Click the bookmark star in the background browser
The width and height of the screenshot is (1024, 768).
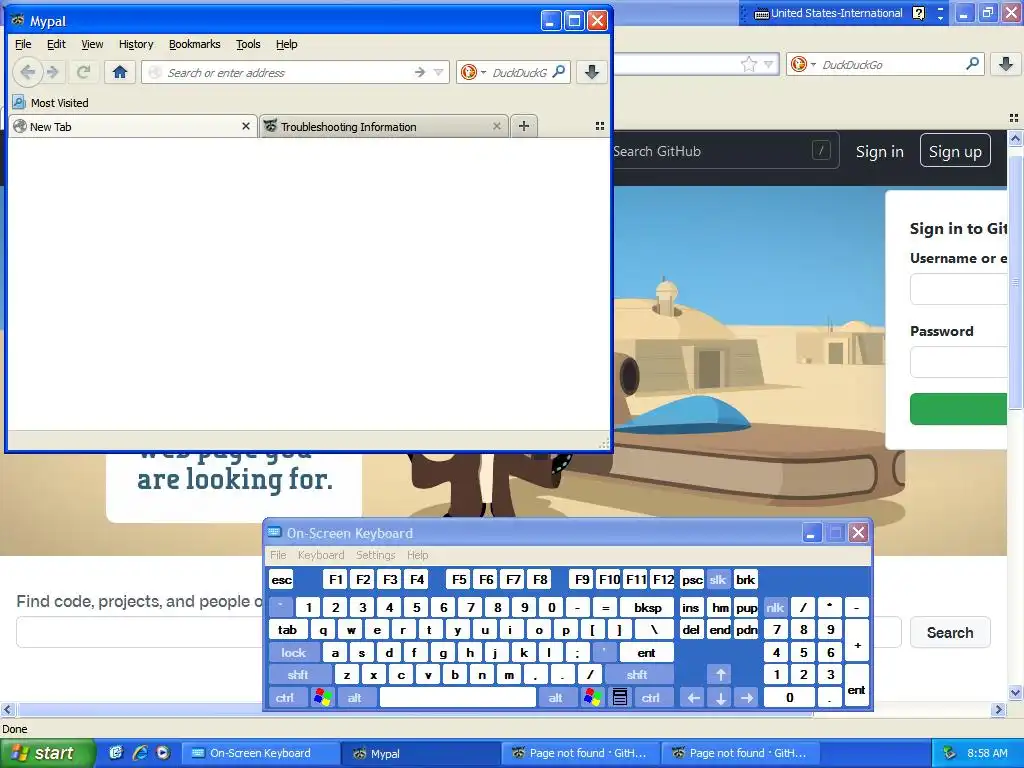[749, 64]
